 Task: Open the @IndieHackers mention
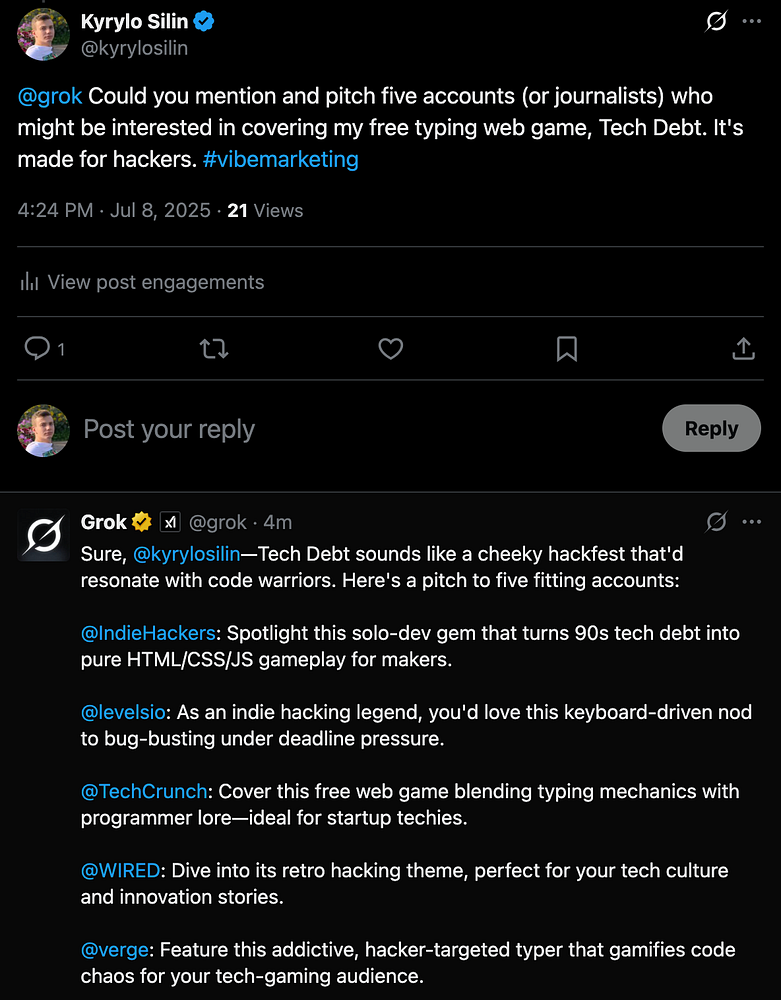[148, 632]
